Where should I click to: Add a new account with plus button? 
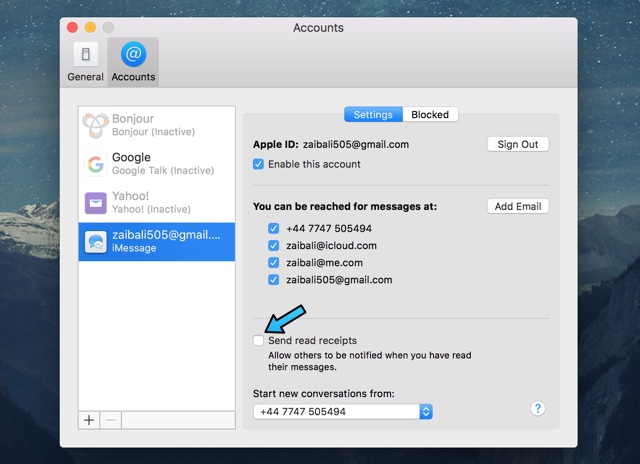(x=89, y=420)
